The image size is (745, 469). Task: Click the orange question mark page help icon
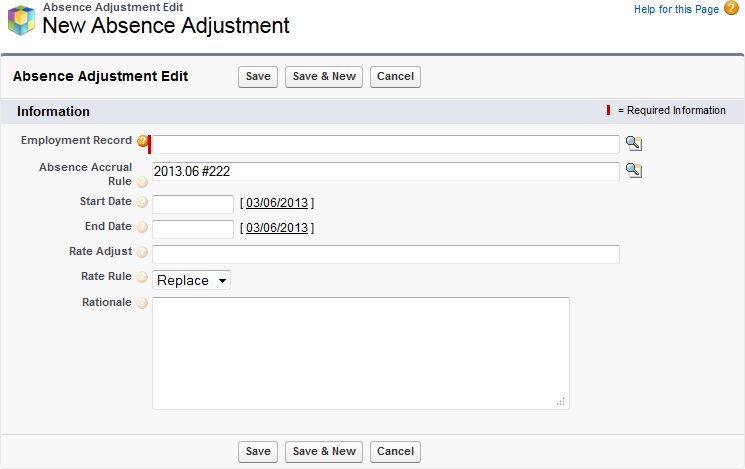pos(731,9)
